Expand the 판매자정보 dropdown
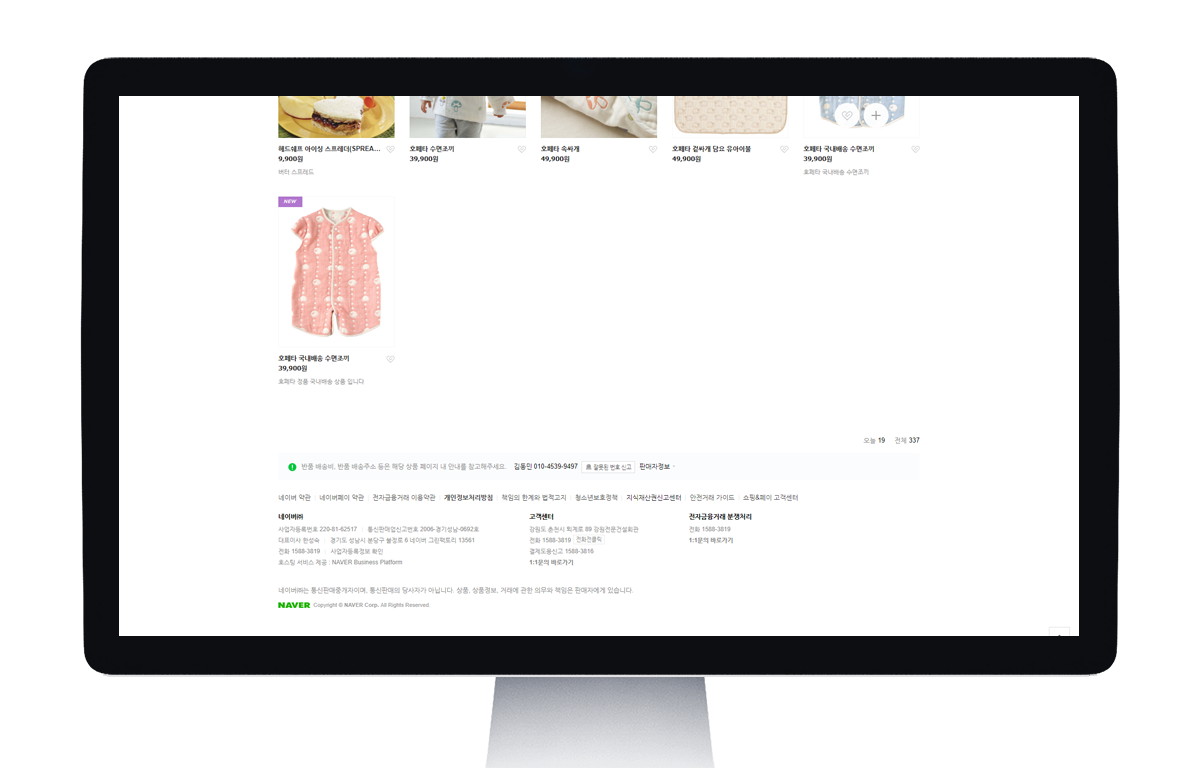Screen dimensions: 1200x768 click(x=657, y=466)
